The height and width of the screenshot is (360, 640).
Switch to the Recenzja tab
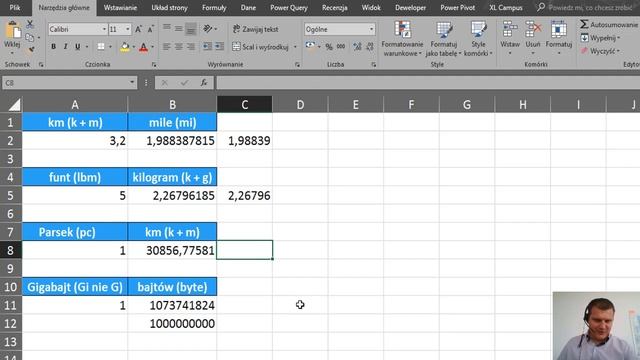[334, 7]
